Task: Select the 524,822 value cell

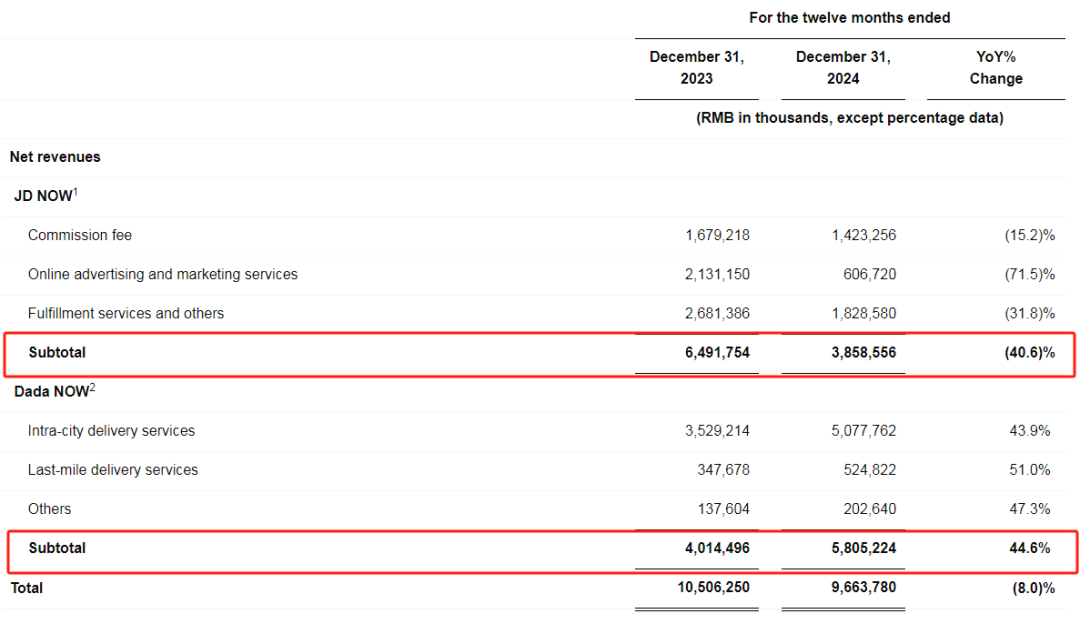Action: pyautogui.click(x=870, y=470)
